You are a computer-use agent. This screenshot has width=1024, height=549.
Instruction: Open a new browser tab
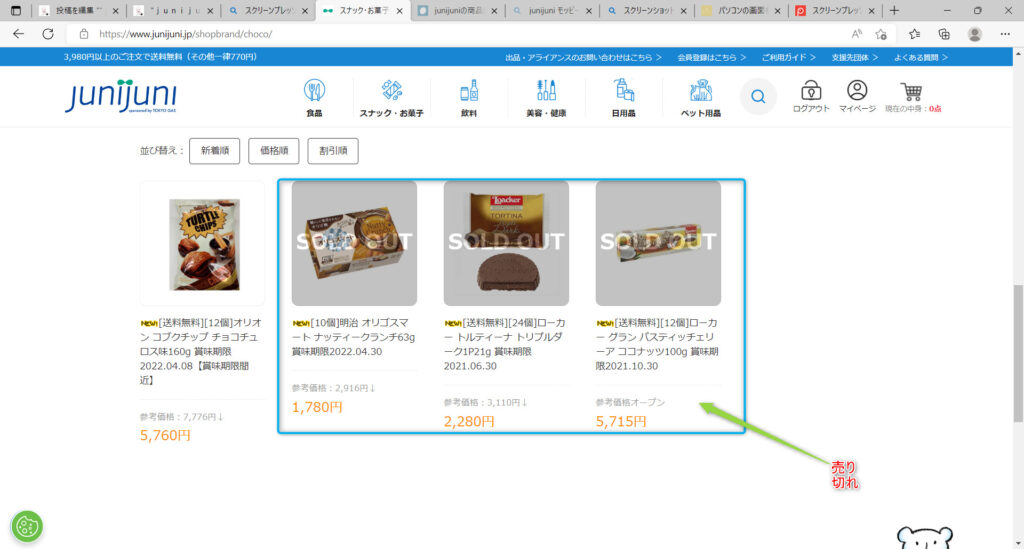pos(894,10)
